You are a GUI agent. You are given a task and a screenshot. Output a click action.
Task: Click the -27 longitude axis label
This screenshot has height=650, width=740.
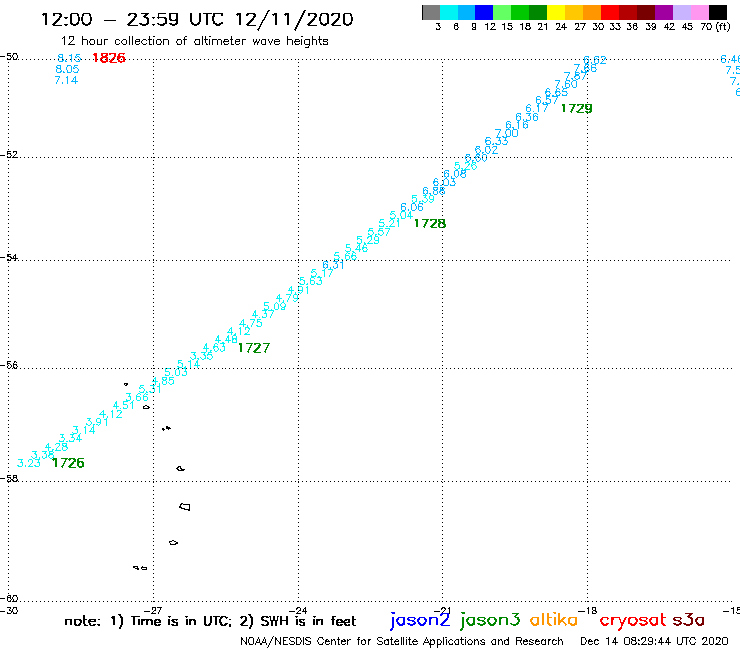tap(153, 610)
